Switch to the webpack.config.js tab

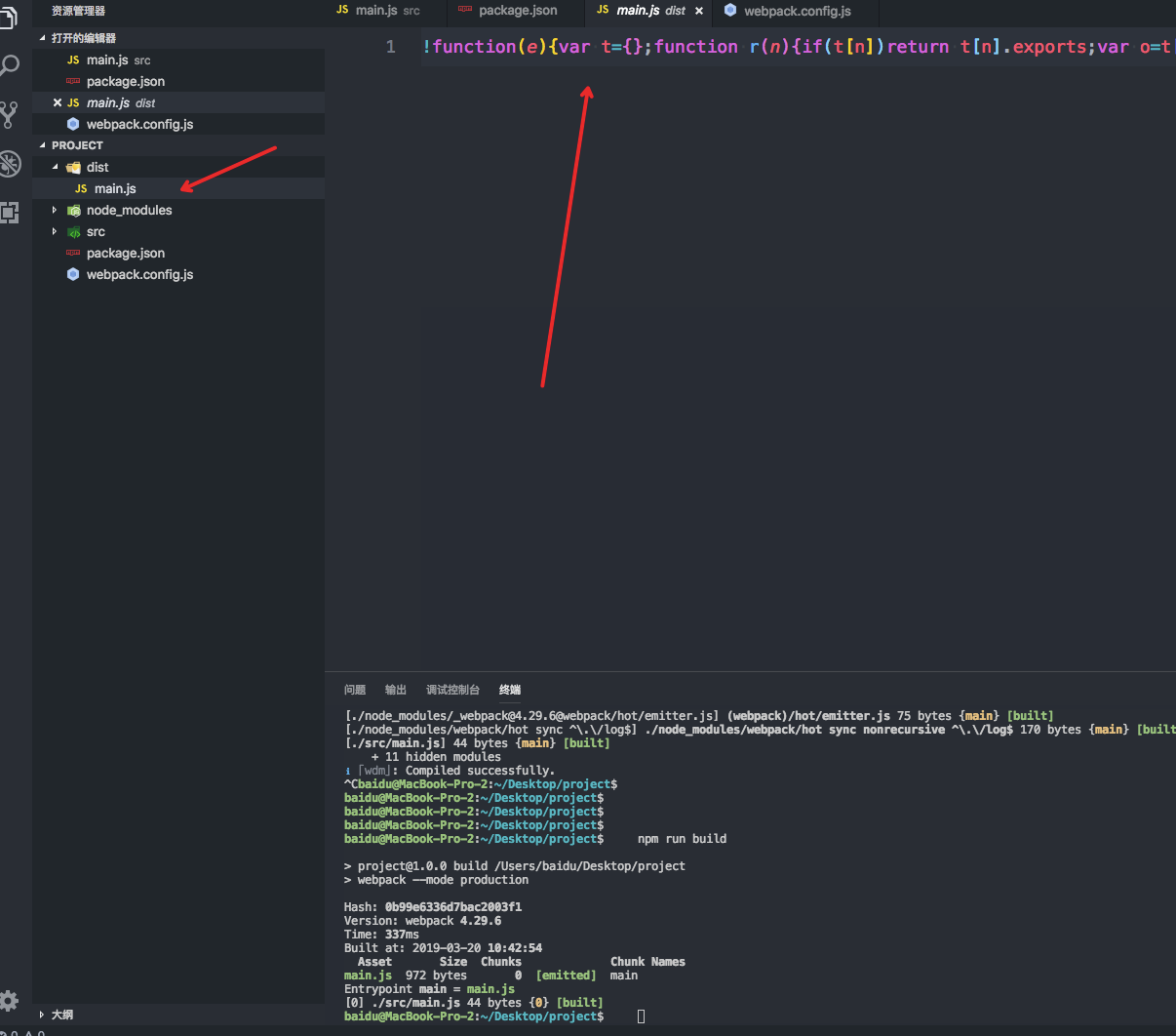pyautogui.click(x=797, y=11)
